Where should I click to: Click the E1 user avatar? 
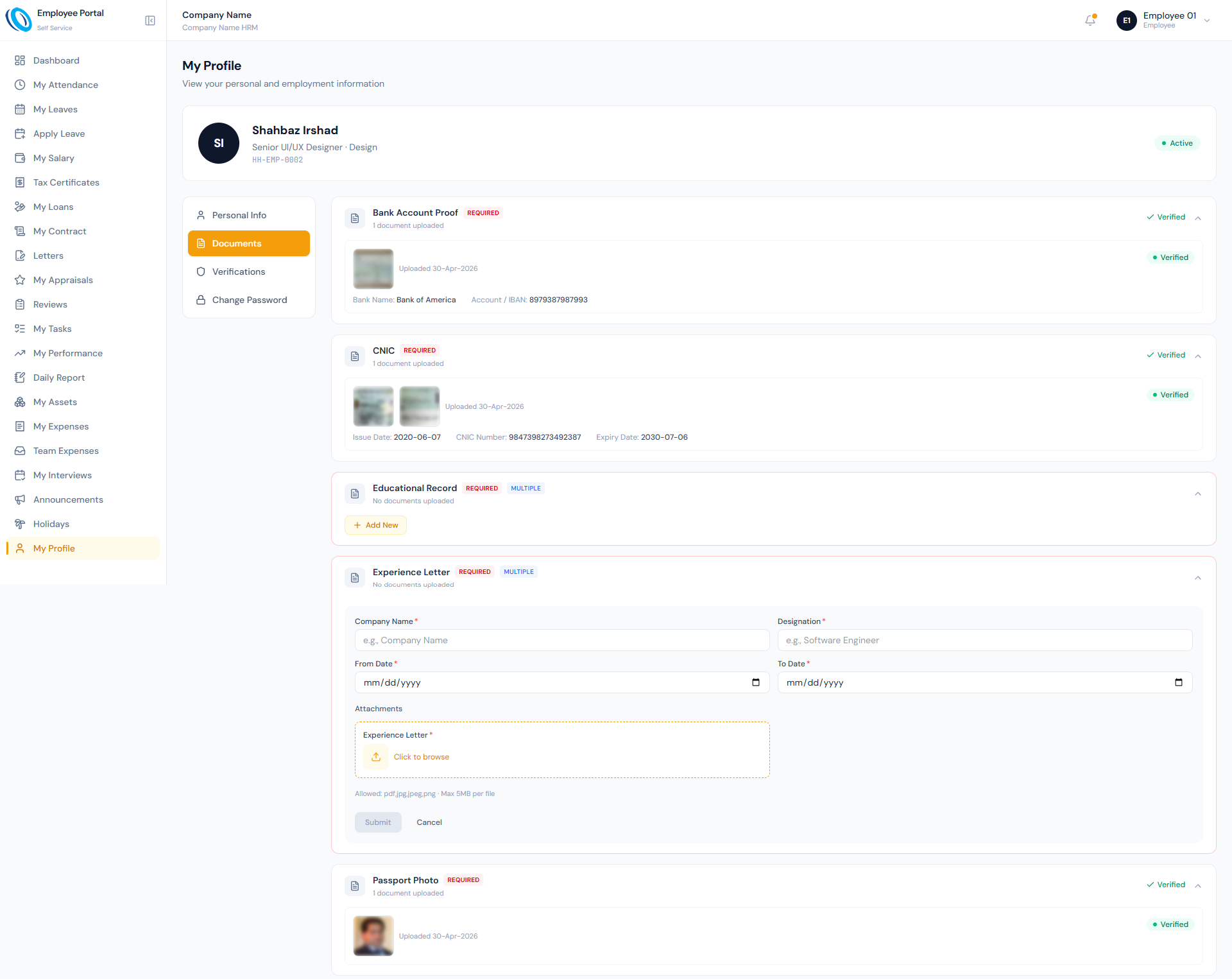[1127, 21]
